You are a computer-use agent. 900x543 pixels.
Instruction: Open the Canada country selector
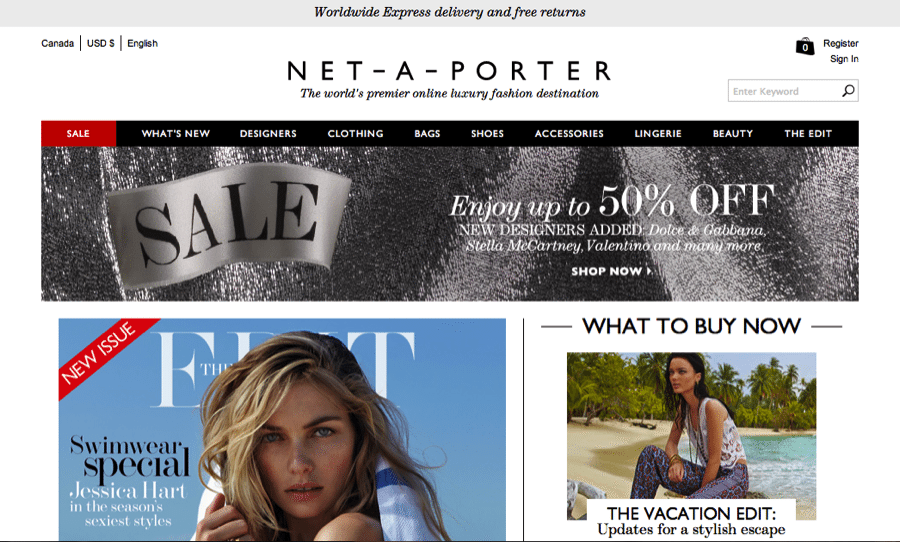57,43
